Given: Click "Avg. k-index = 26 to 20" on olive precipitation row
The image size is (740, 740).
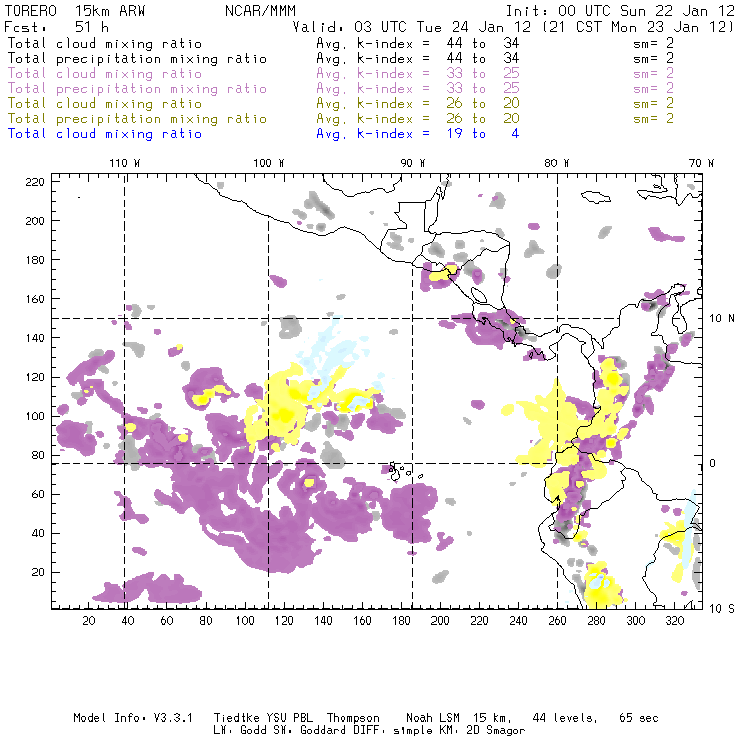Looking at the screenshot, I should point(418,118).
